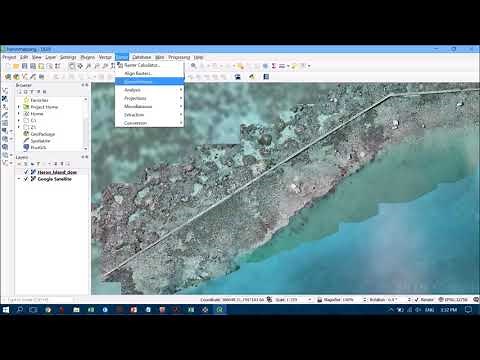
Task: Open the Projections submenu
Action: 149,98
